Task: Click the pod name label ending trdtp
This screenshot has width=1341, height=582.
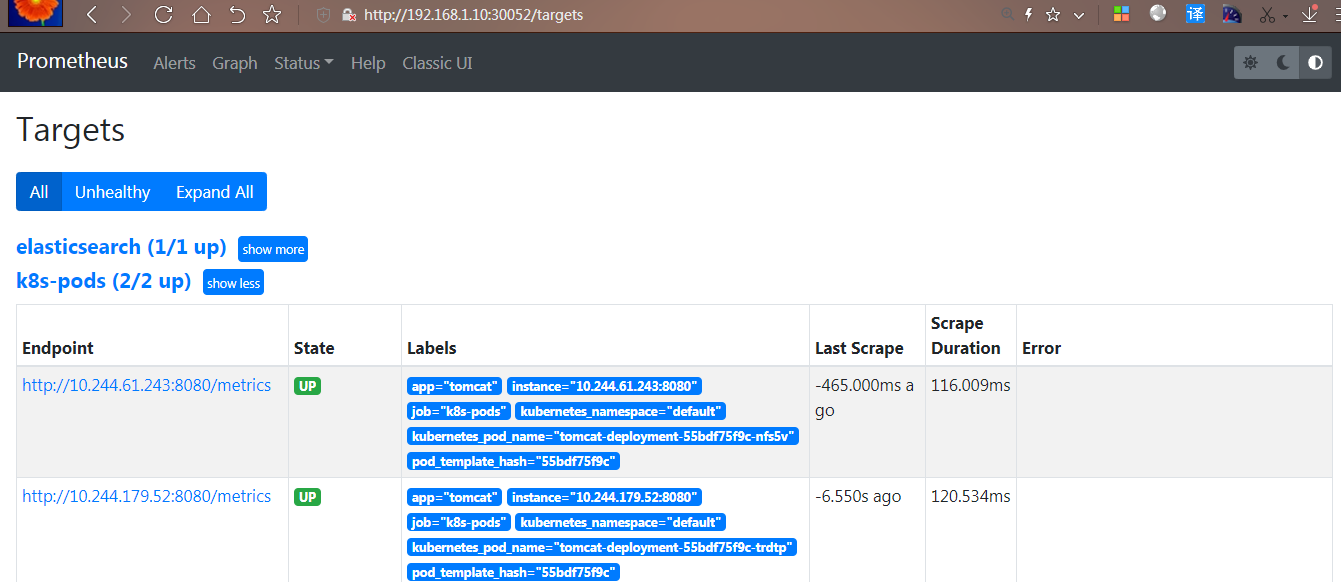Action: pyautogui.click(x=602, y=547)
